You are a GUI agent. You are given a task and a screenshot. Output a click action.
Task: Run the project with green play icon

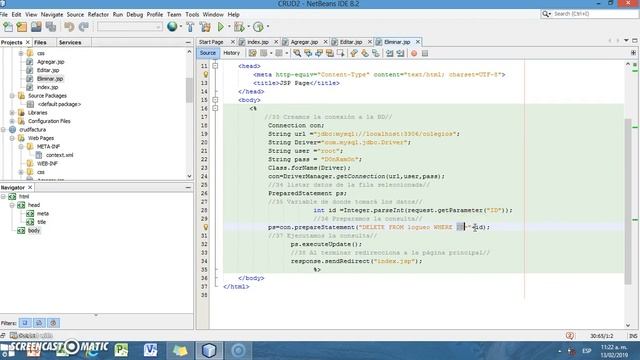(x=221, y=27)
